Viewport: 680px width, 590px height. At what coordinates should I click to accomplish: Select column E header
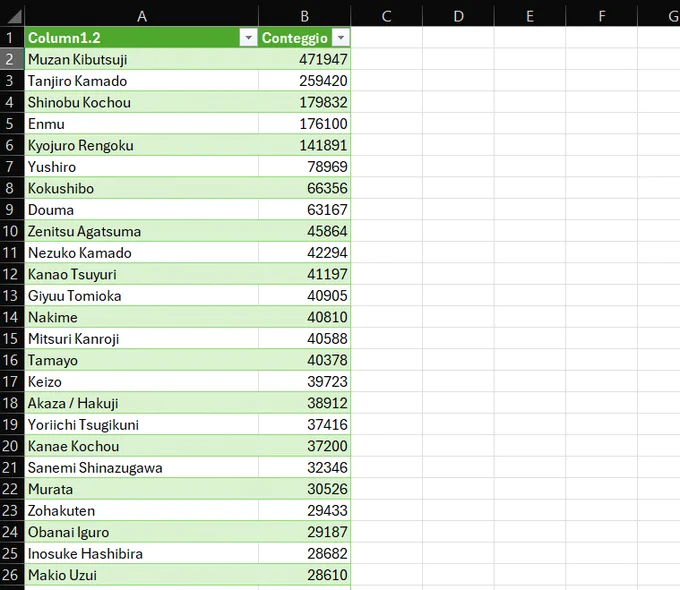(530, 16)
